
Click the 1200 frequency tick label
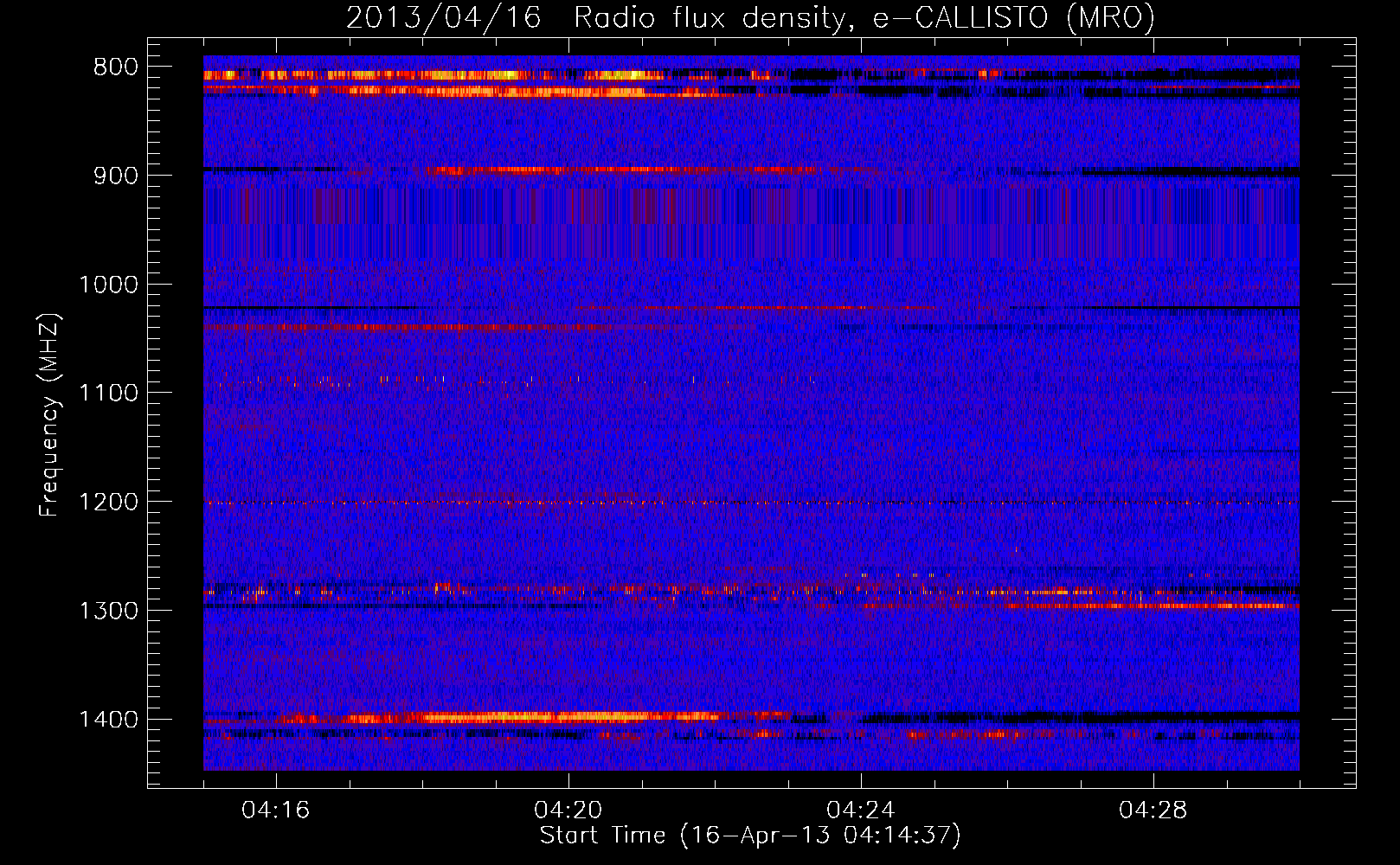click(108, 503)
